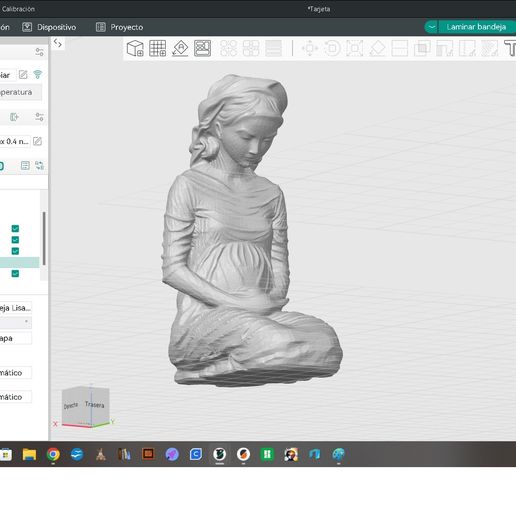This screenshot has height=516, width=516.
Task: Select the Cut tool
Action: click(400, 48)
